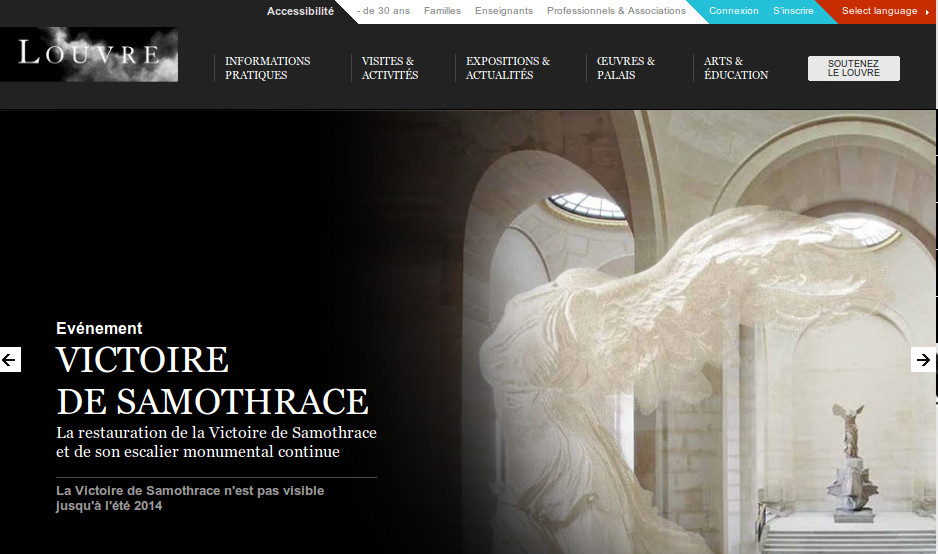Open the '- de 30 ans' section
This screenshot has width=938, height=554.
pyautogui.click(x=383, y=11)
